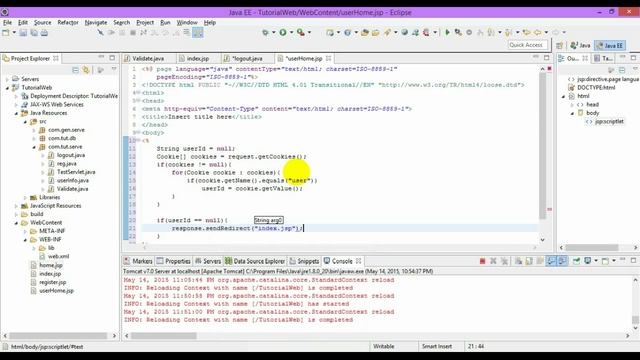
Task: Click Console horizontal scrollbar thumb
Action: click(x=163, y=336)
